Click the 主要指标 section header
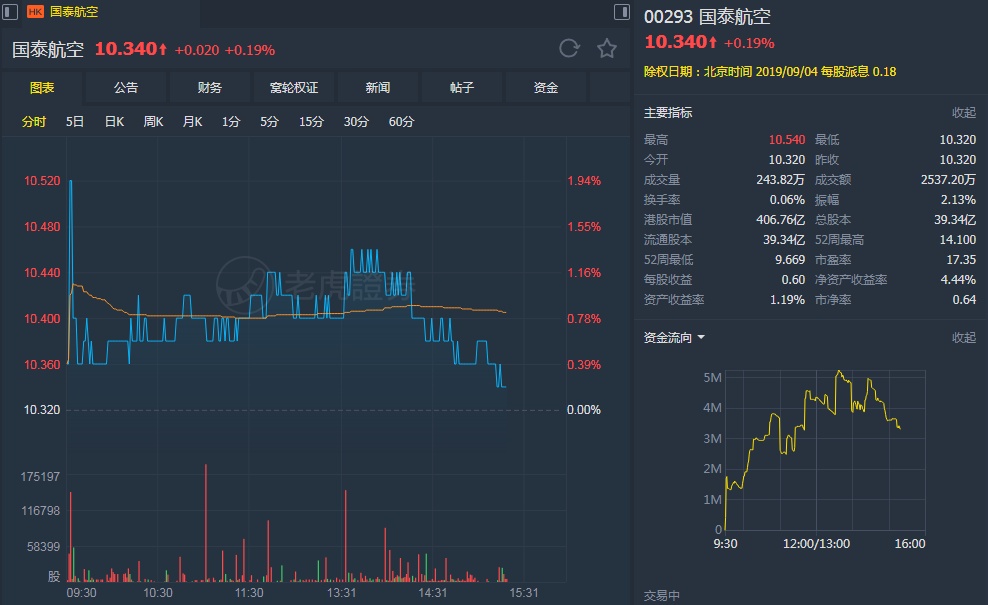Image resolution: width=988 pixels, height=605 pixels. [x=668, y=113]
